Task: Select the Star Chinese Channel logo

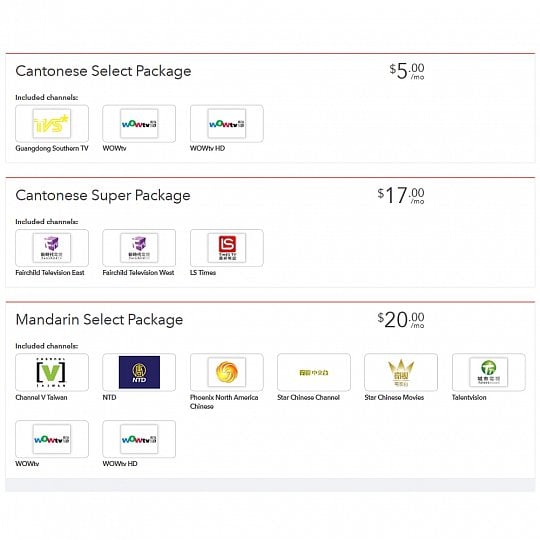Action: click(x=314, y=372)
